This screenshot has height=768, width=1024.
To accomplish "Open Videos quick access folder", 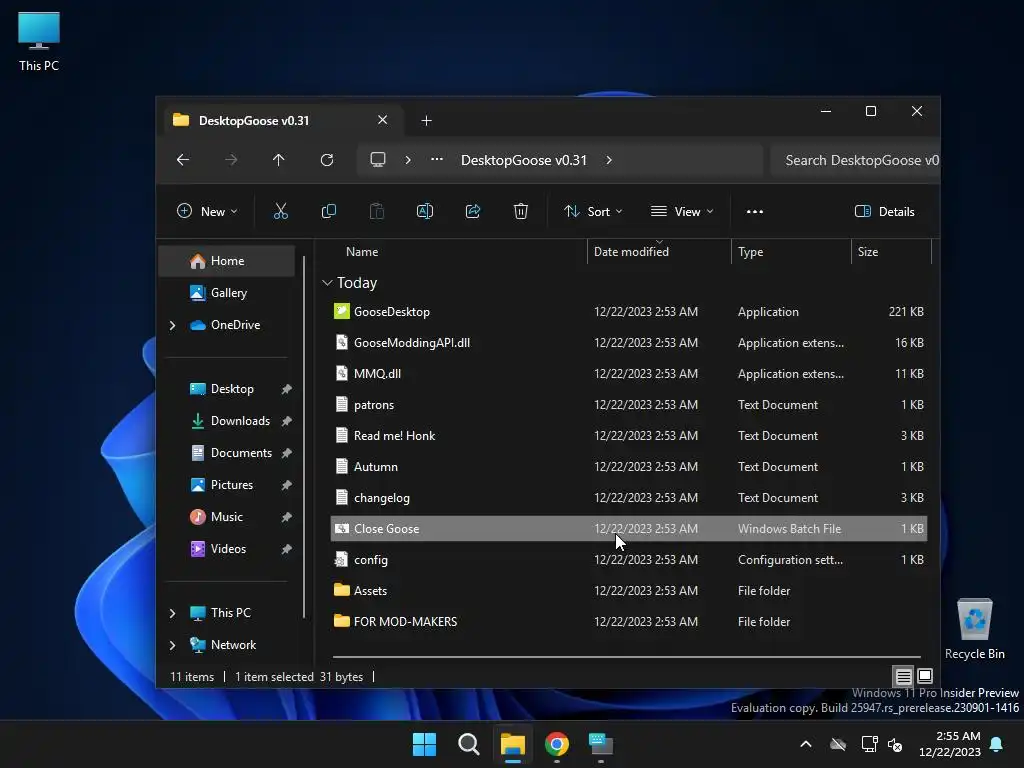I will pyautogui.click(x=227, y=549).
